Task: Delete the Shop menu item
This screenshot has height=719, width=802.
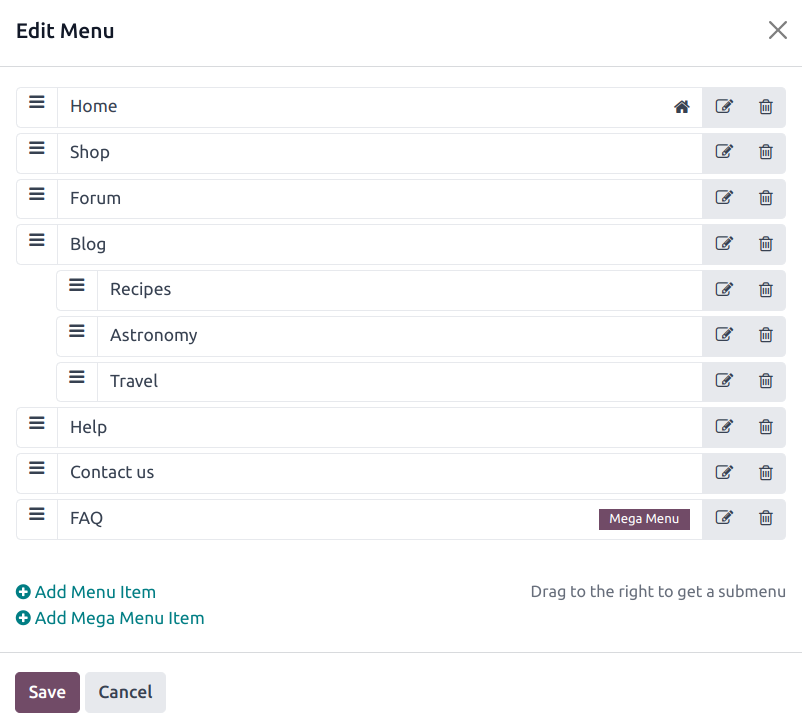Action: tap(765, 152)
